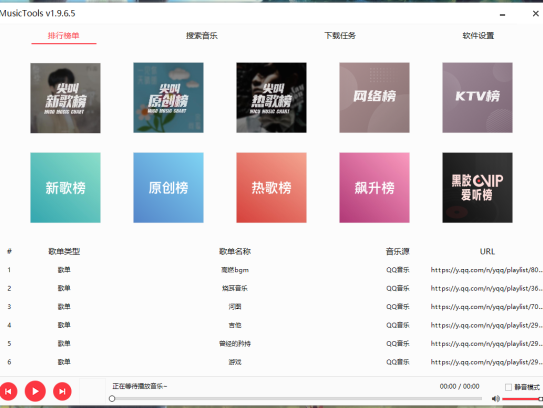The image size is (543, 408).
Task: Select the 曾经的矜持 playlist name
Action: (x=235, y=344)
